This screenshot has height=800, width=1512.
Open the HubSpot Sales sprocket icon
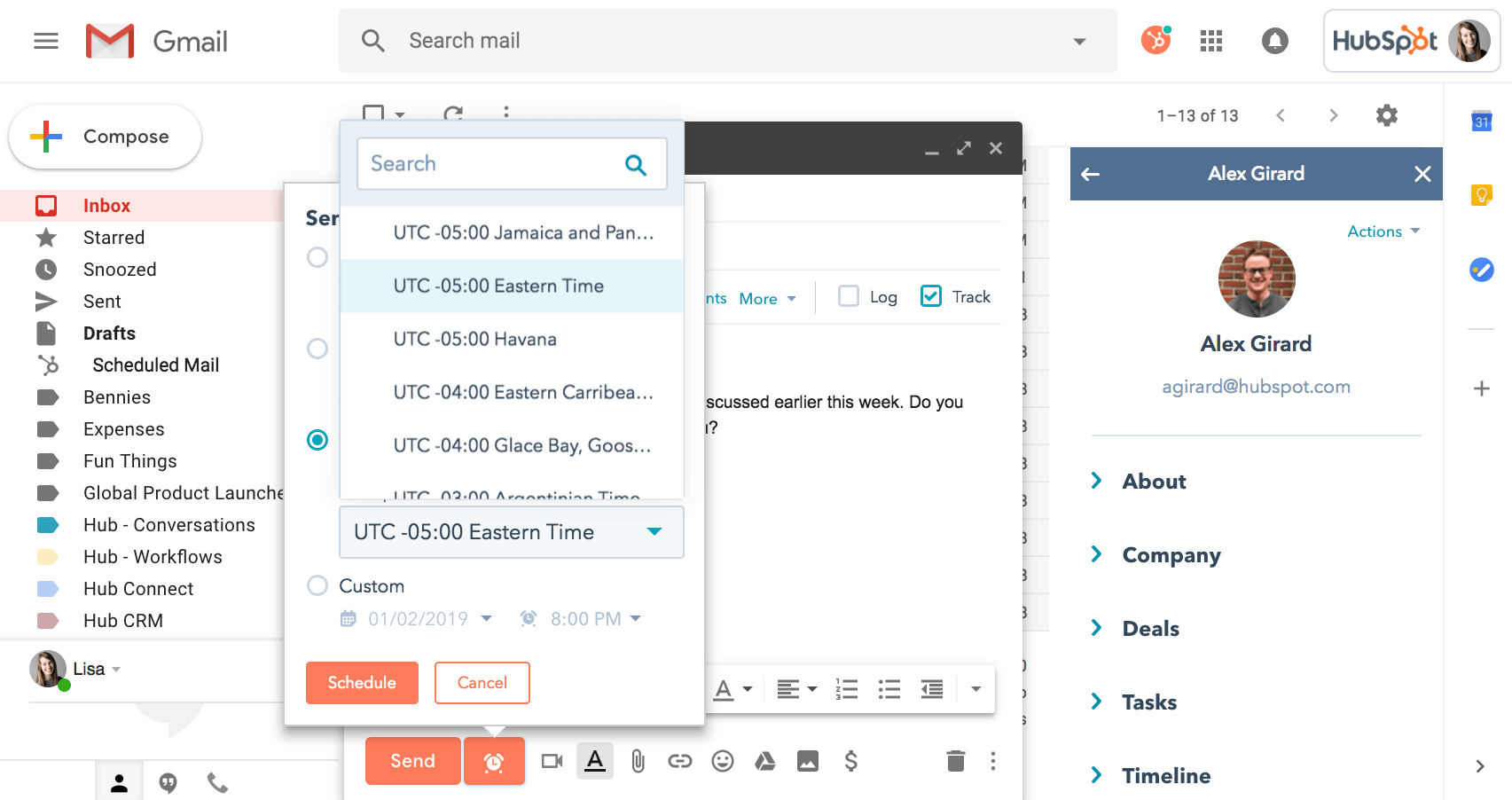click(x=1156, y=40)
